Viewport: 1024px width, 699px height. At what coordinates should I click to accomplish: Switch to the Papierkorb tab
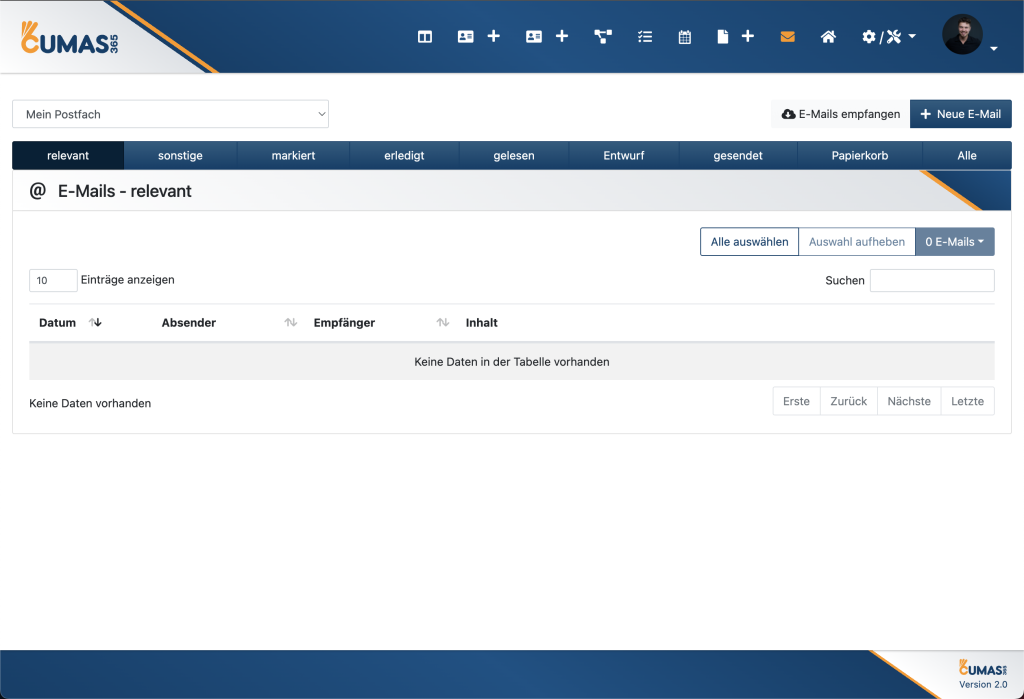[x=859, y=156]
